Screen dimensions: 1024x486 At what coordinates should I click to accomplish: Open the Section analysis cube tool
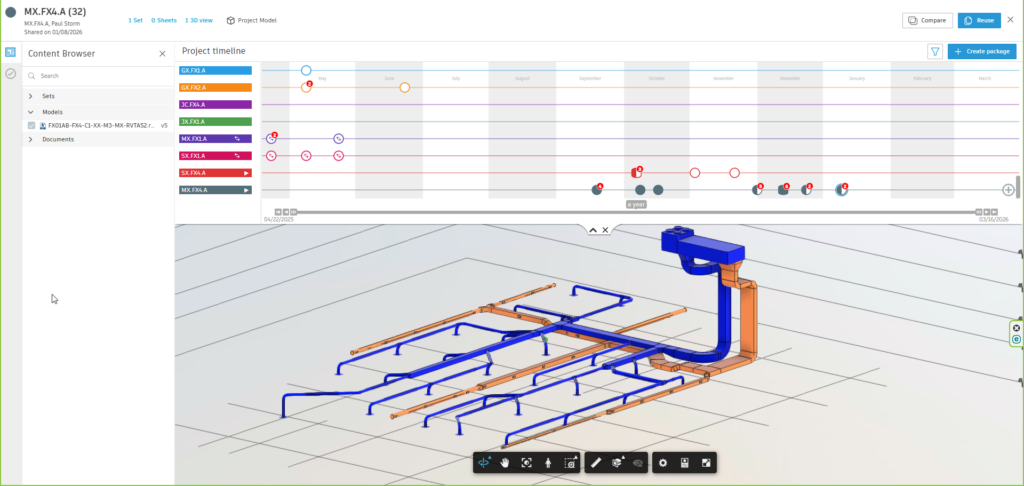pyautogui.click(x=617, y=462)
